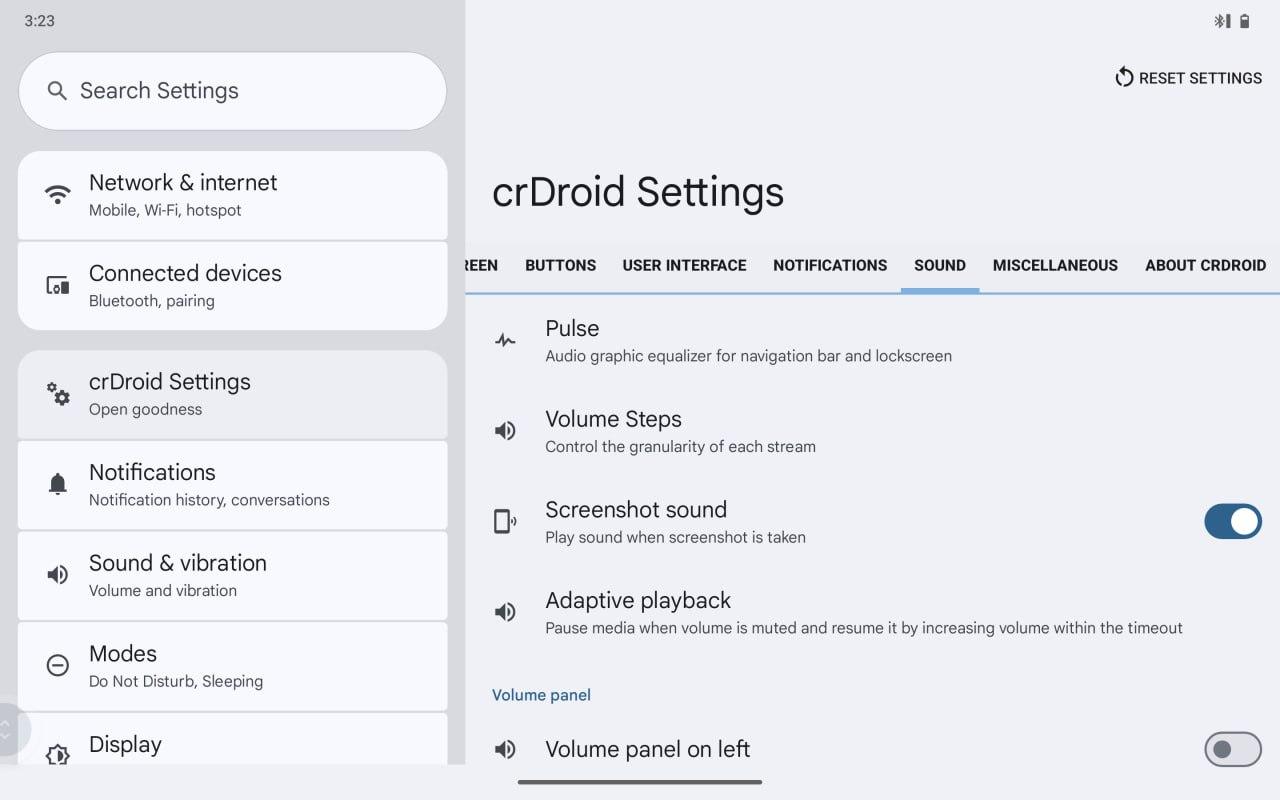Click the Pulse waveform icon
Image resolution: width=1280 pixels, height=800 pixels.
(x=505, y=341)
